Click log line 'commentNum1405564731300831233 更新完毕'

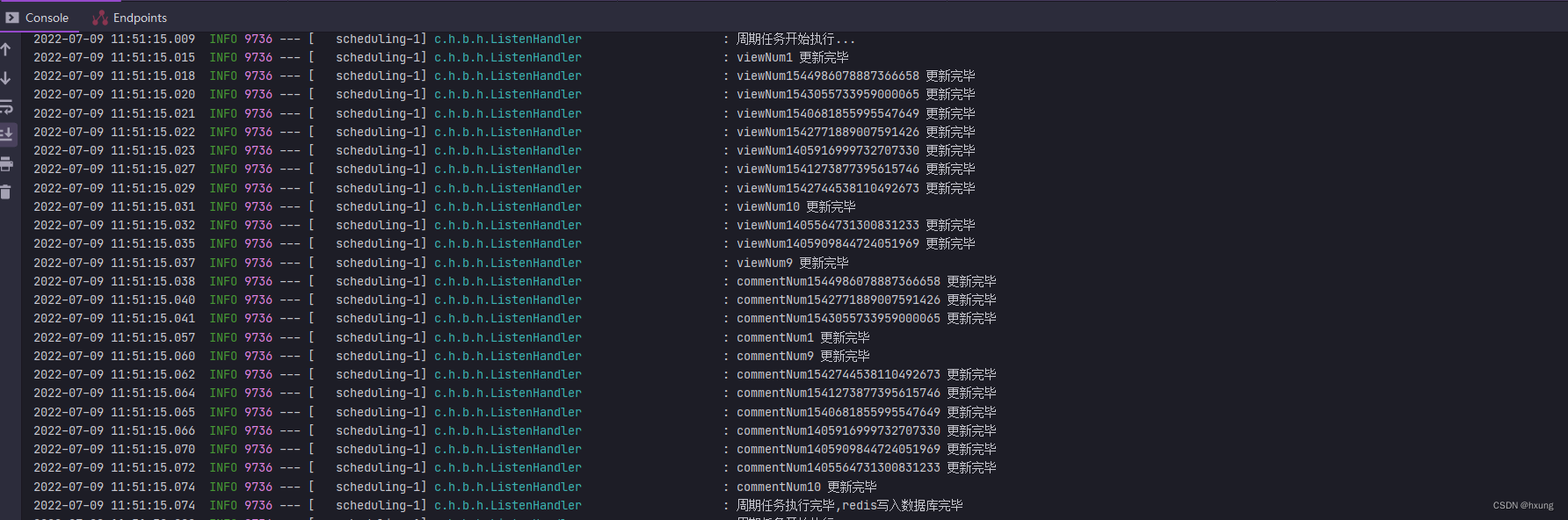click(867, 467)
